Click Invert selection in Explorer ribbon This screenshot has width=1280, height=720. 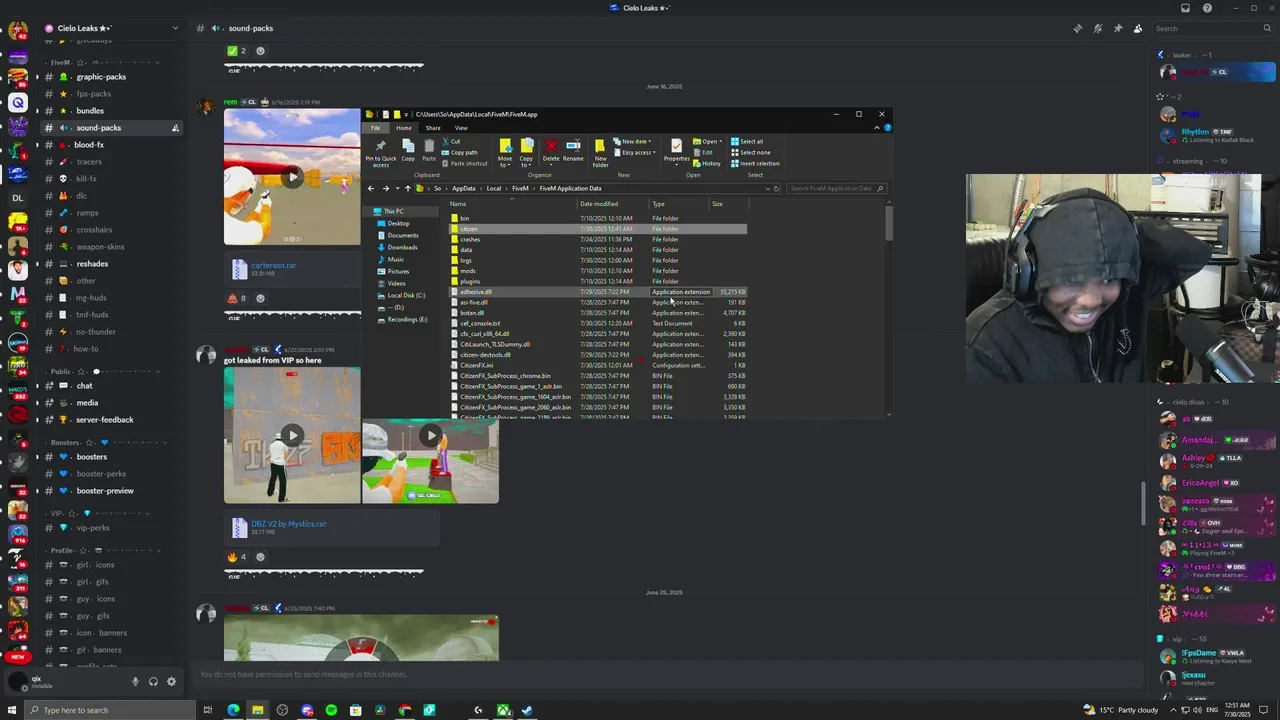click(x=755, y=163)
